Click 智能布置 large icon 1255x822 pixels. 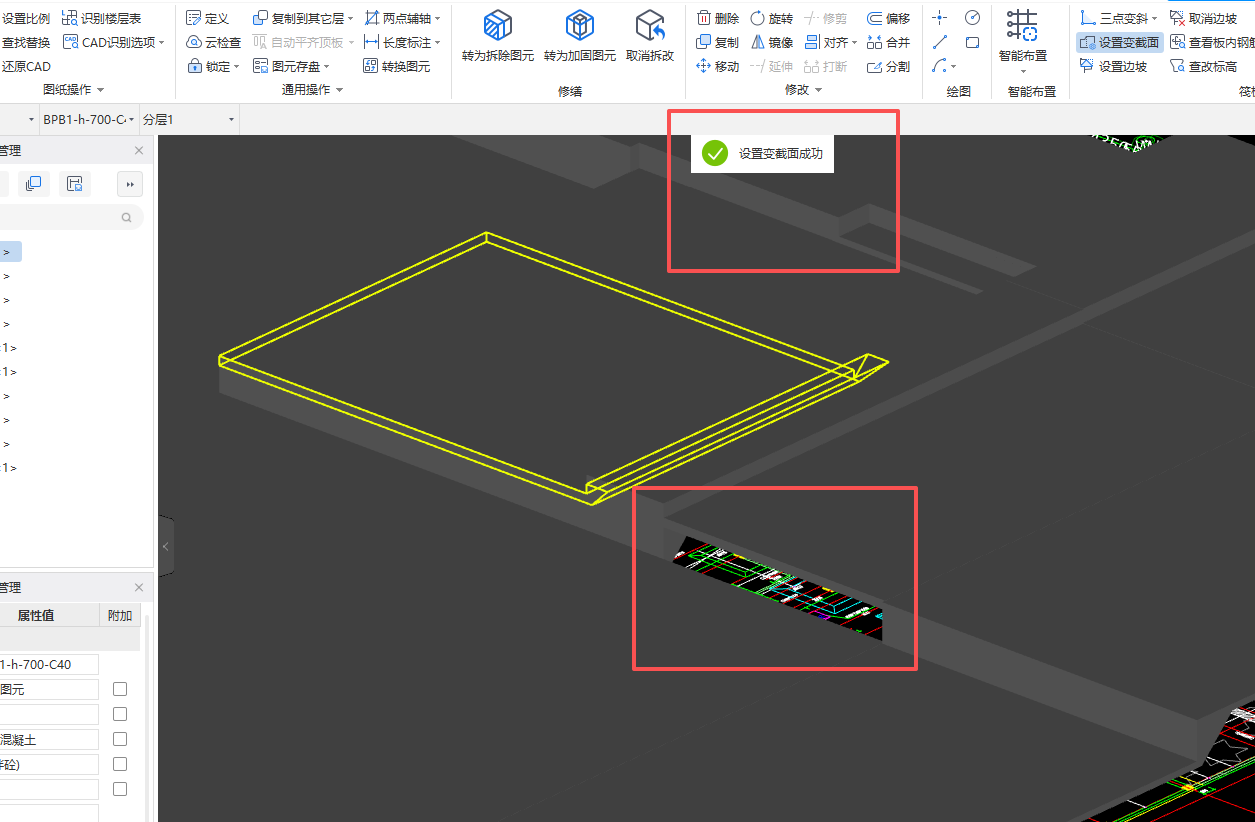point(1022,34)
